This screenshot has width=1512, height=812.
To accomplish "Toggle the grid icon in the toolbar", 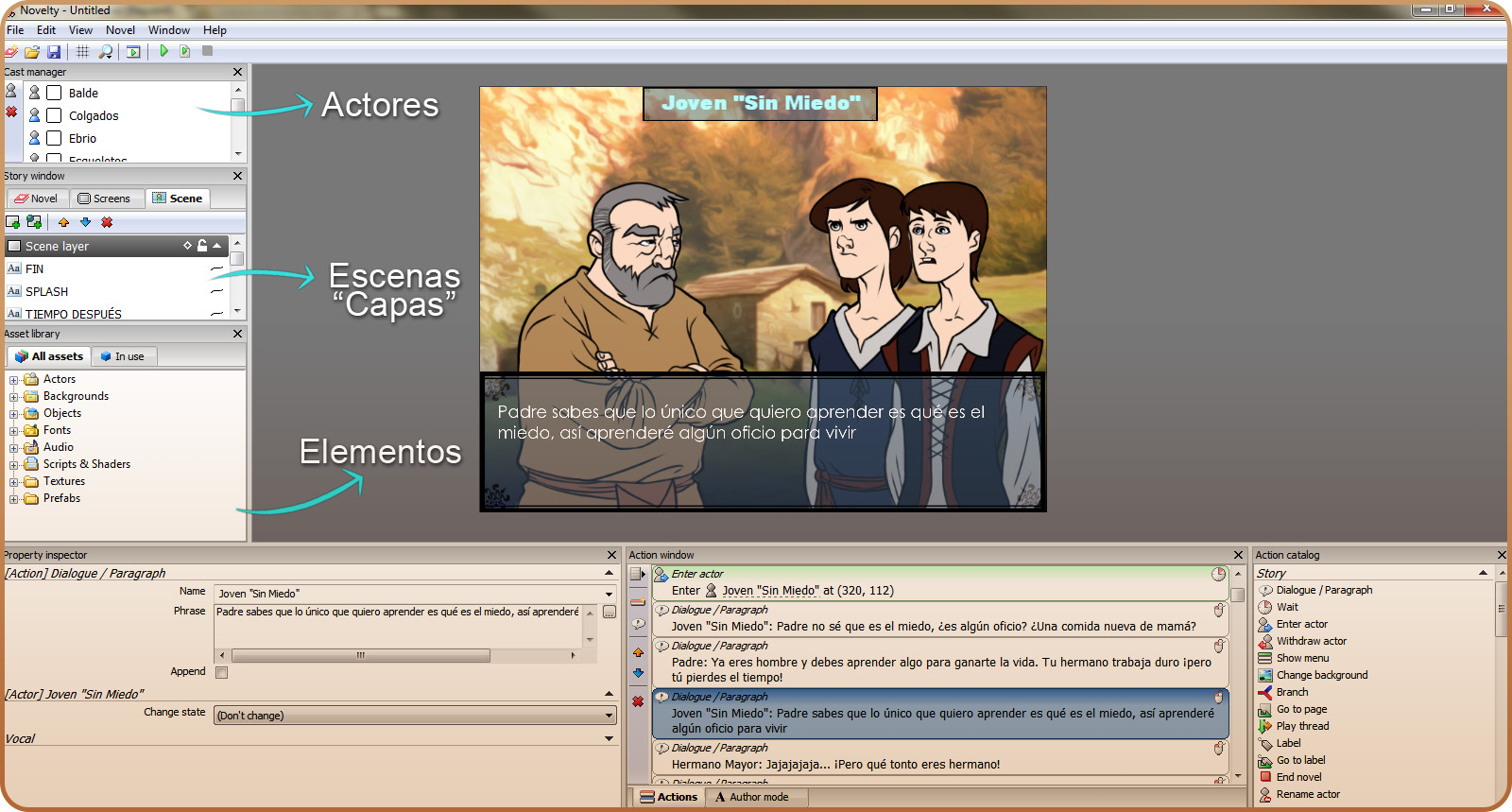I will [82, 51].
